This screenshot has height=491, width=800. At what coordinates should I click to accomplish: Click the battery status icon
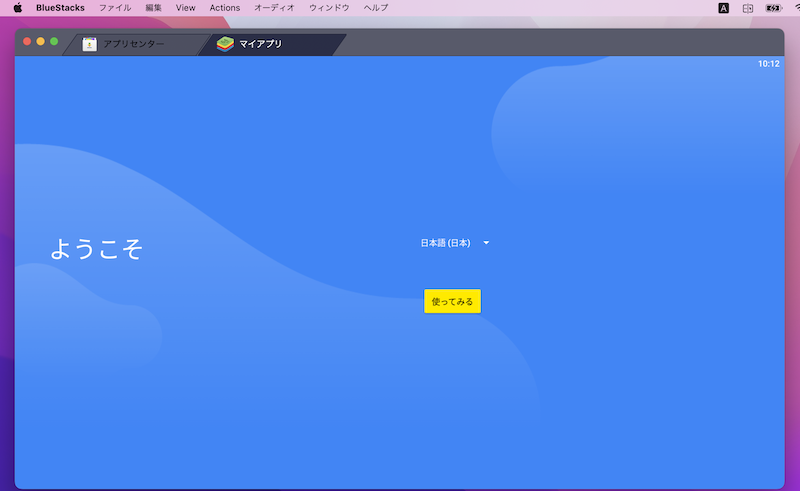pos(773,8)
